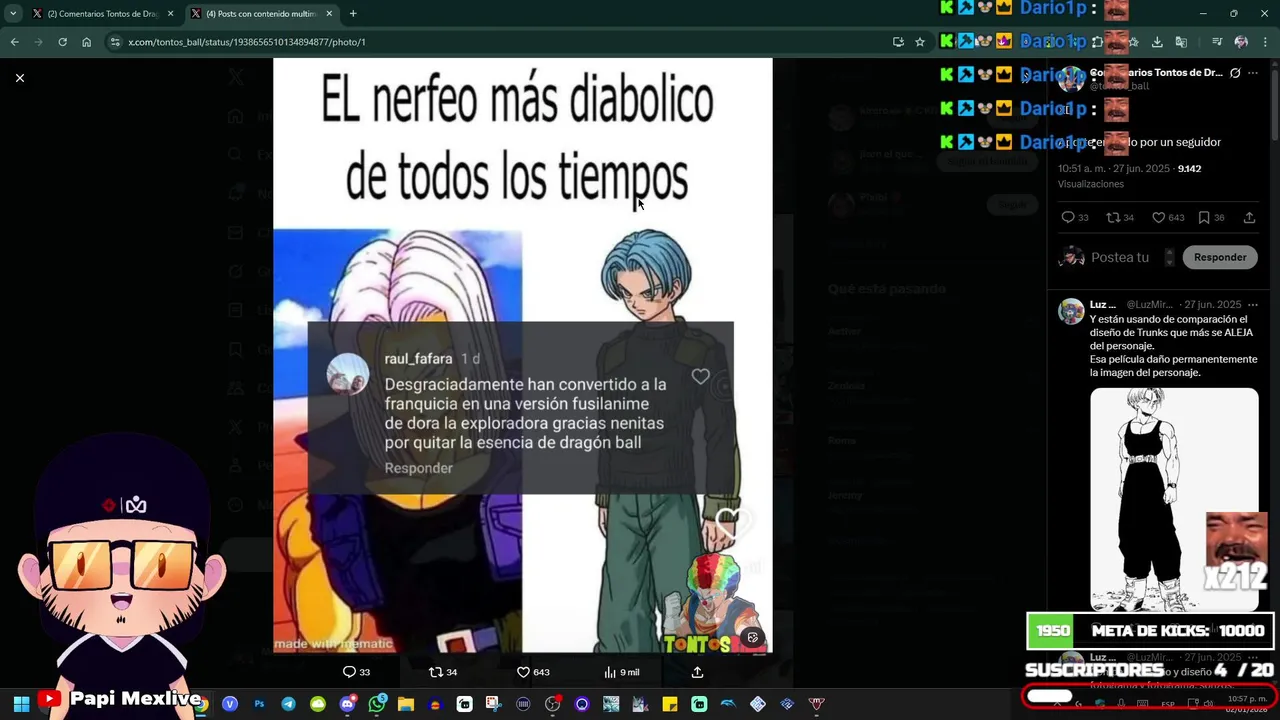
Task: Reload the current page
Action: (62, 42)
